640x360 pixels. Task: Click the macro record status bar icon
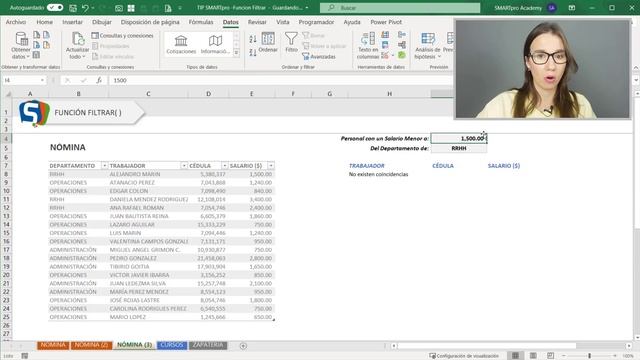pos(24,356)
